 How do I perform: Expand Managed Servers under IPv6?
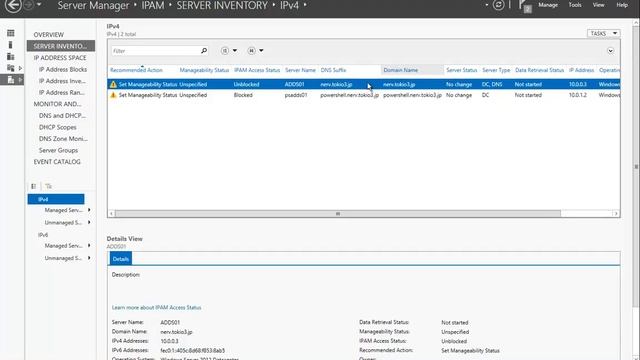click(89, 245)
